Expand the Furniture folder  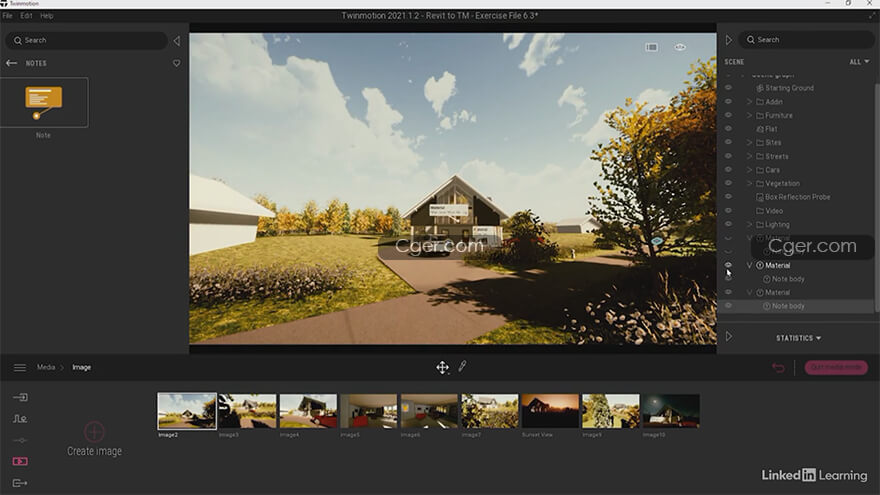[749, 115]
